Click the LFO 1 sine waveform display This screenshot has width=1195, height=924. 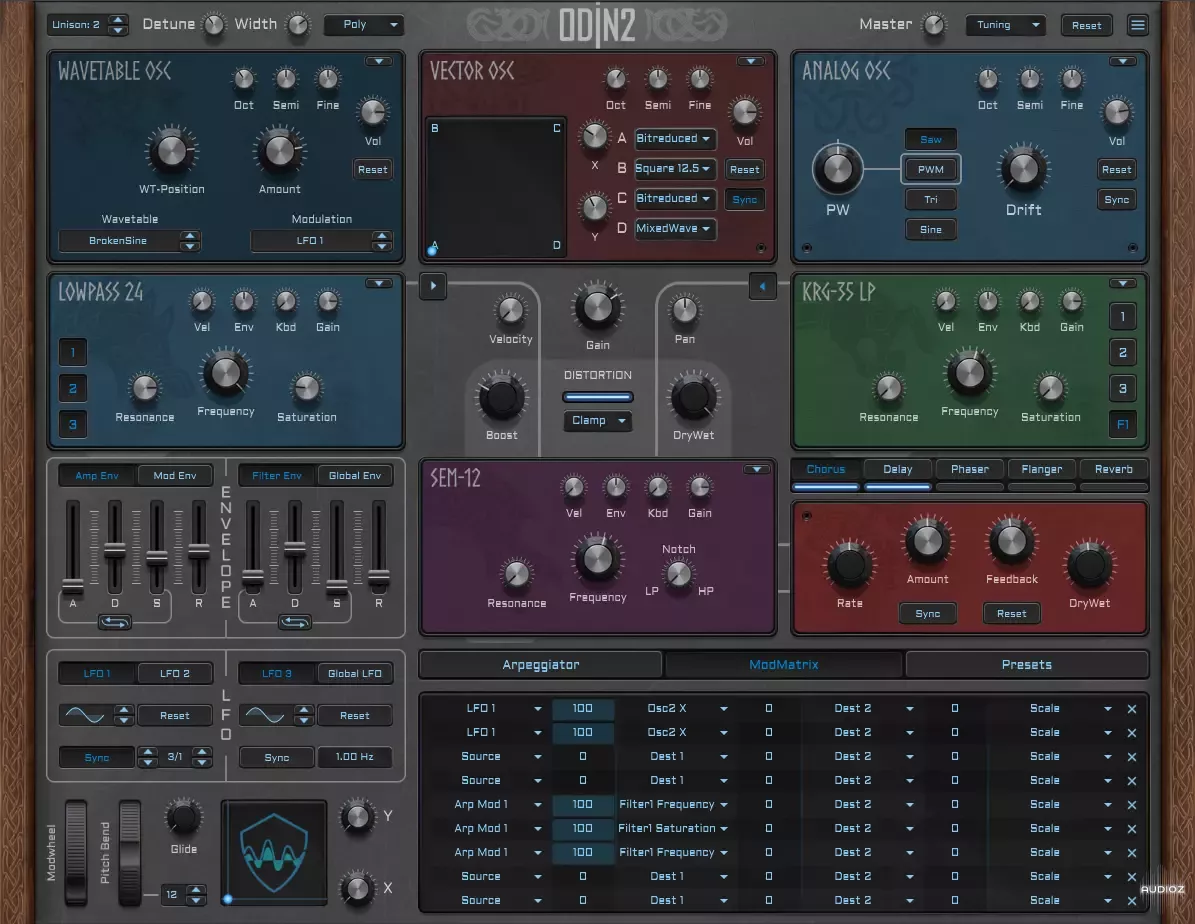tap(85, 715)
